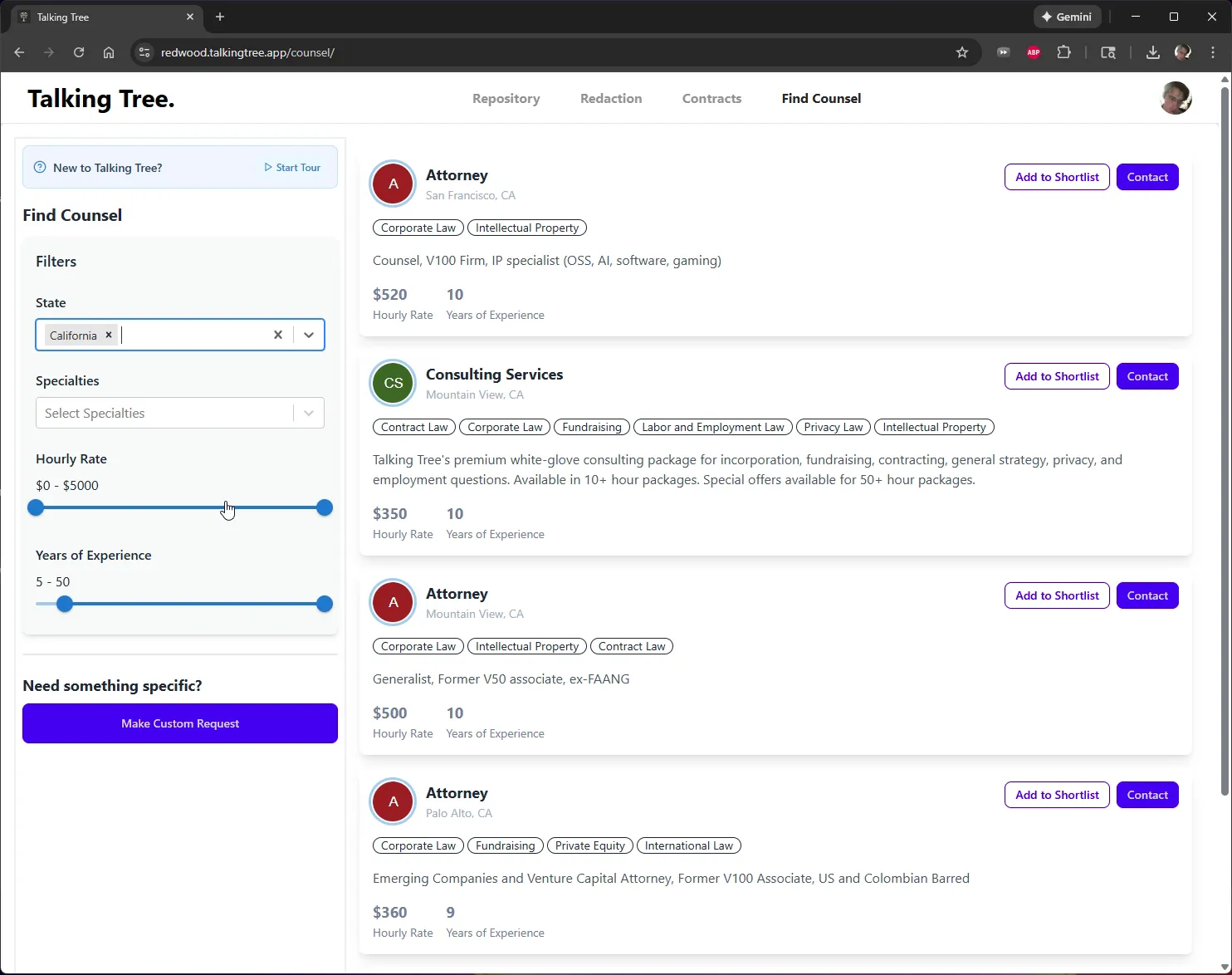Contact Consulting Services
This screenshot has height=975, width=1232.
pos(1147,376)
